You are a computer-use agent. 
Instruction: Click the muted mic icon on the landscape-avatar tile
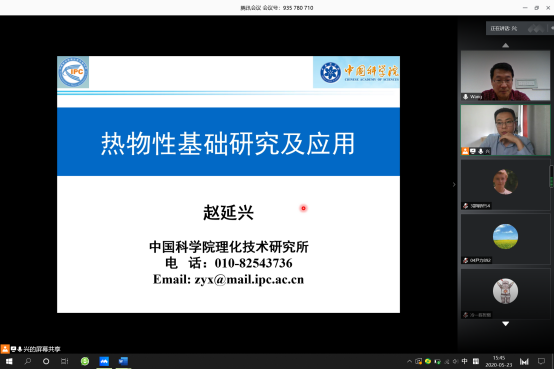pos(466,260)
